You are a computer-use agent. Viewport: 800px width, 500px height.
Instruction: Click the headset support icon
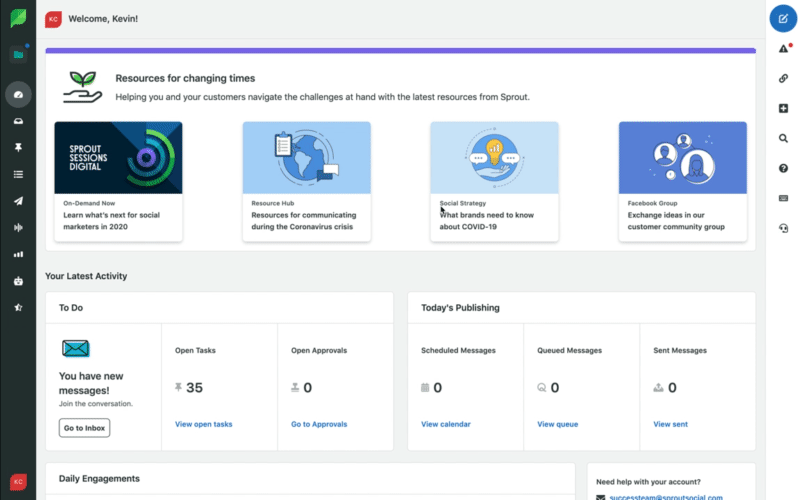(783, 228)
